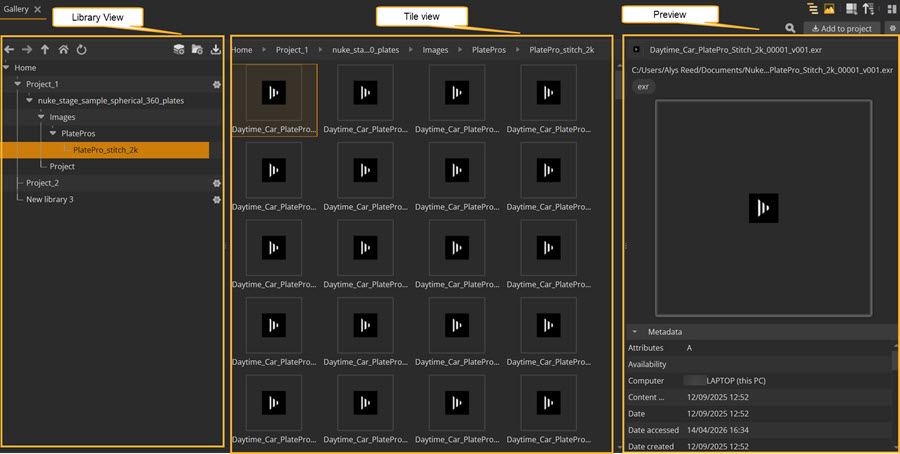Click the sort order arrow icon
900x454 pixels.
click(x=868, y=9)
